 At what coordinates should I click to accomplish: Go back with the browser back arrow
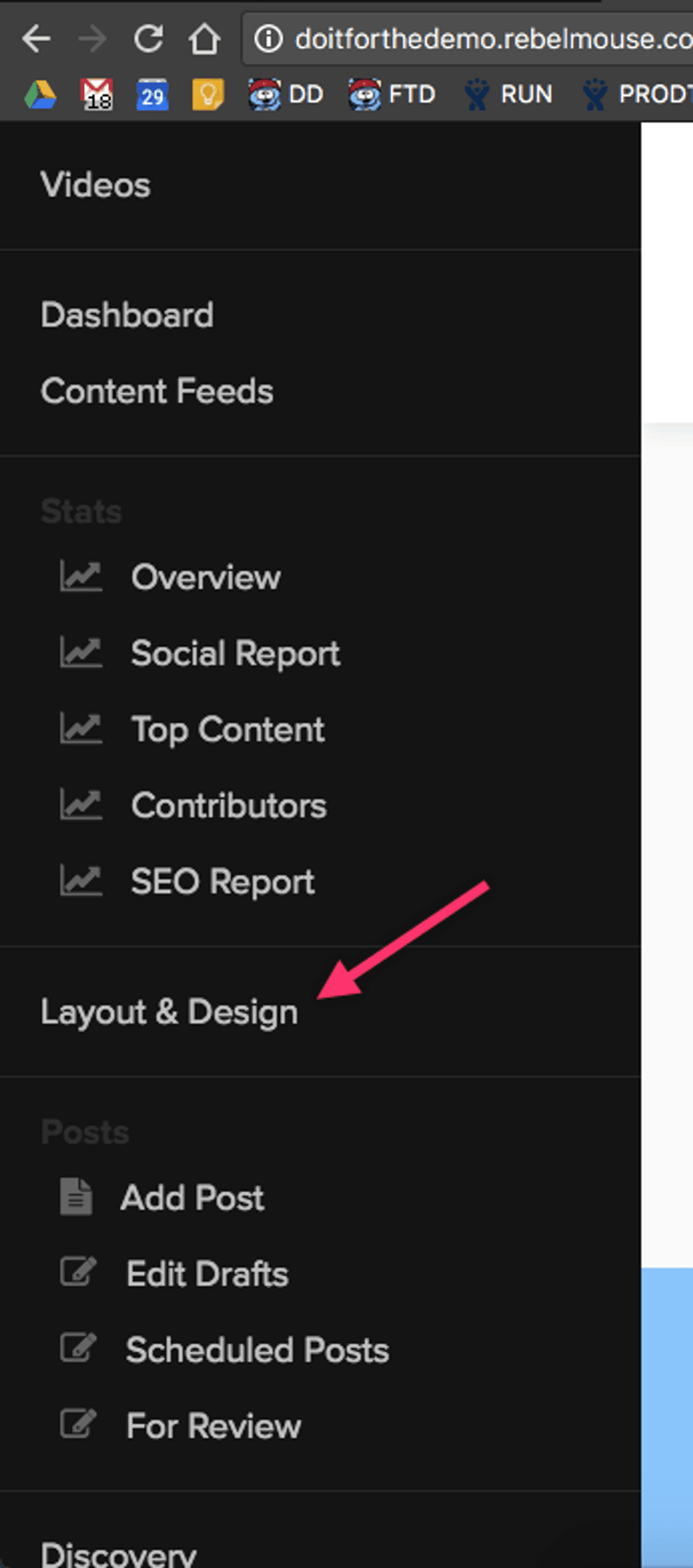coord(36,39)
